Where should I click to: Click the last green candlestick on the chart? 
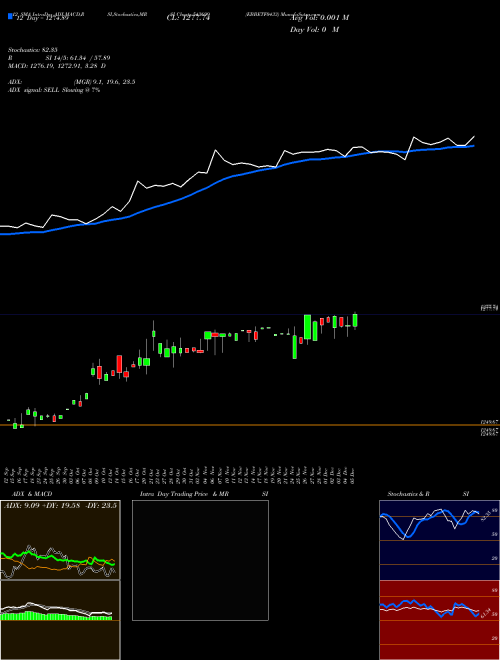pyautogui.click(x=355, y=320)
